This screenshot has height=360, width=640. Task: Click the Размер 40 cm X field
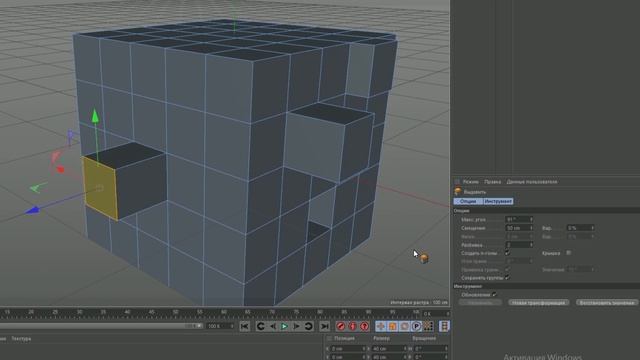(x=388, y=349)
